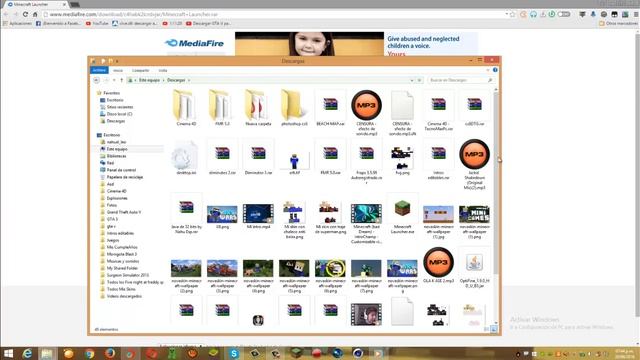The image size is (640, 360).
Task: Select the CENSURA efecto de sonido.mp3 file
Action: (x=366, y=112)
